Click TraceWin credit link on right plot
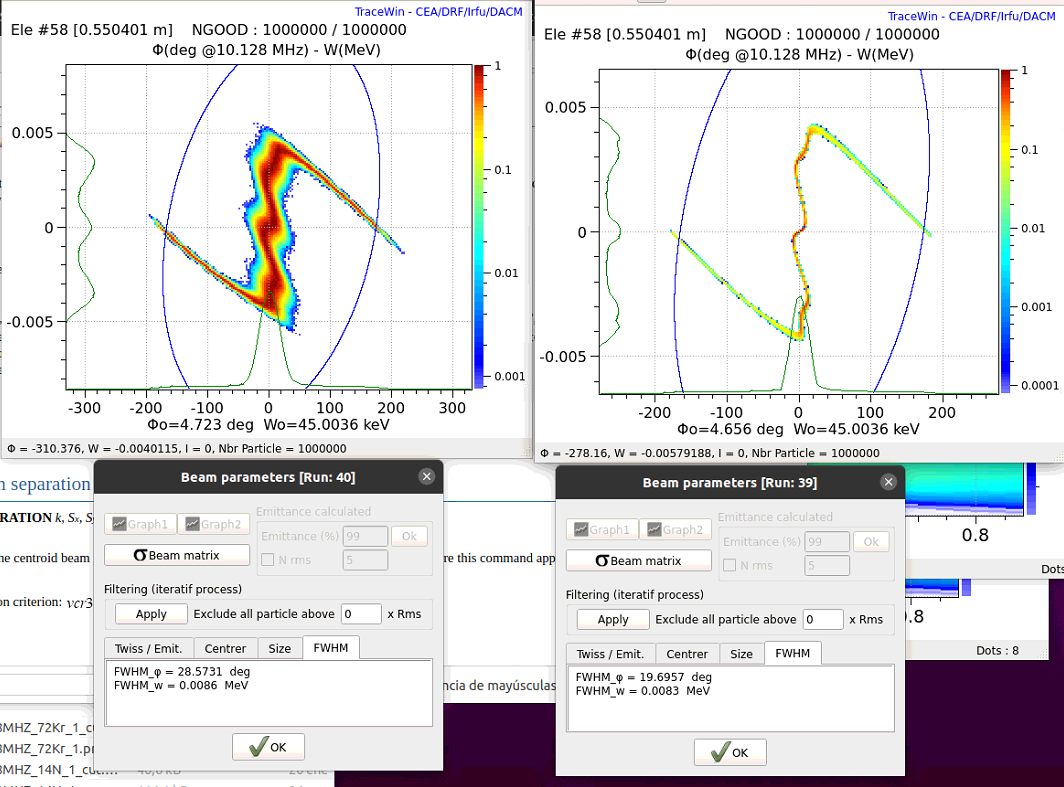This screenshot has width=1064, height=787. [x=972, y=16]
